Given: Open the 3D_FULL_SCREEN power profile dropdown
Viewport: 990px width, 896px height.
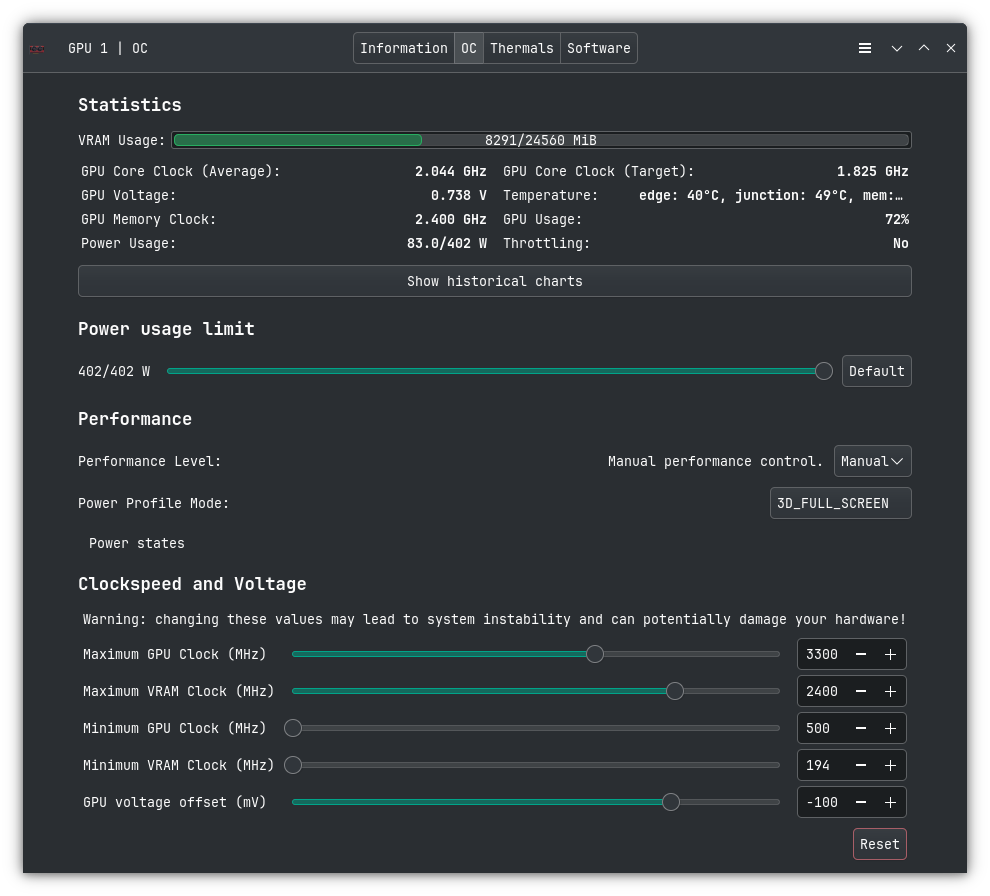Looking at the screenshot, I should (x=840, y=503).
